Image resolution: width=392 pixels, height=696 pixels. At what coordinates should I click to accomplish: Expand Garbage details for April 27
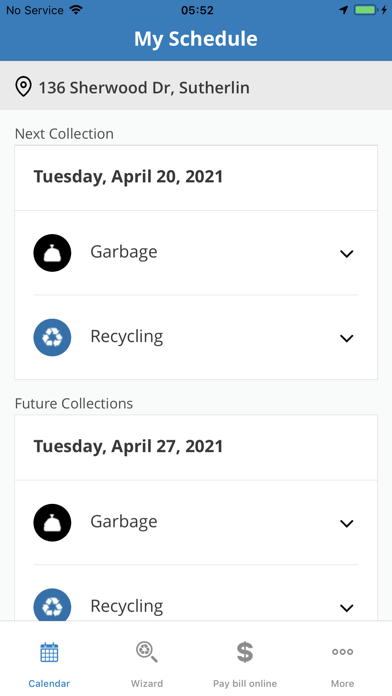point(347,523)
